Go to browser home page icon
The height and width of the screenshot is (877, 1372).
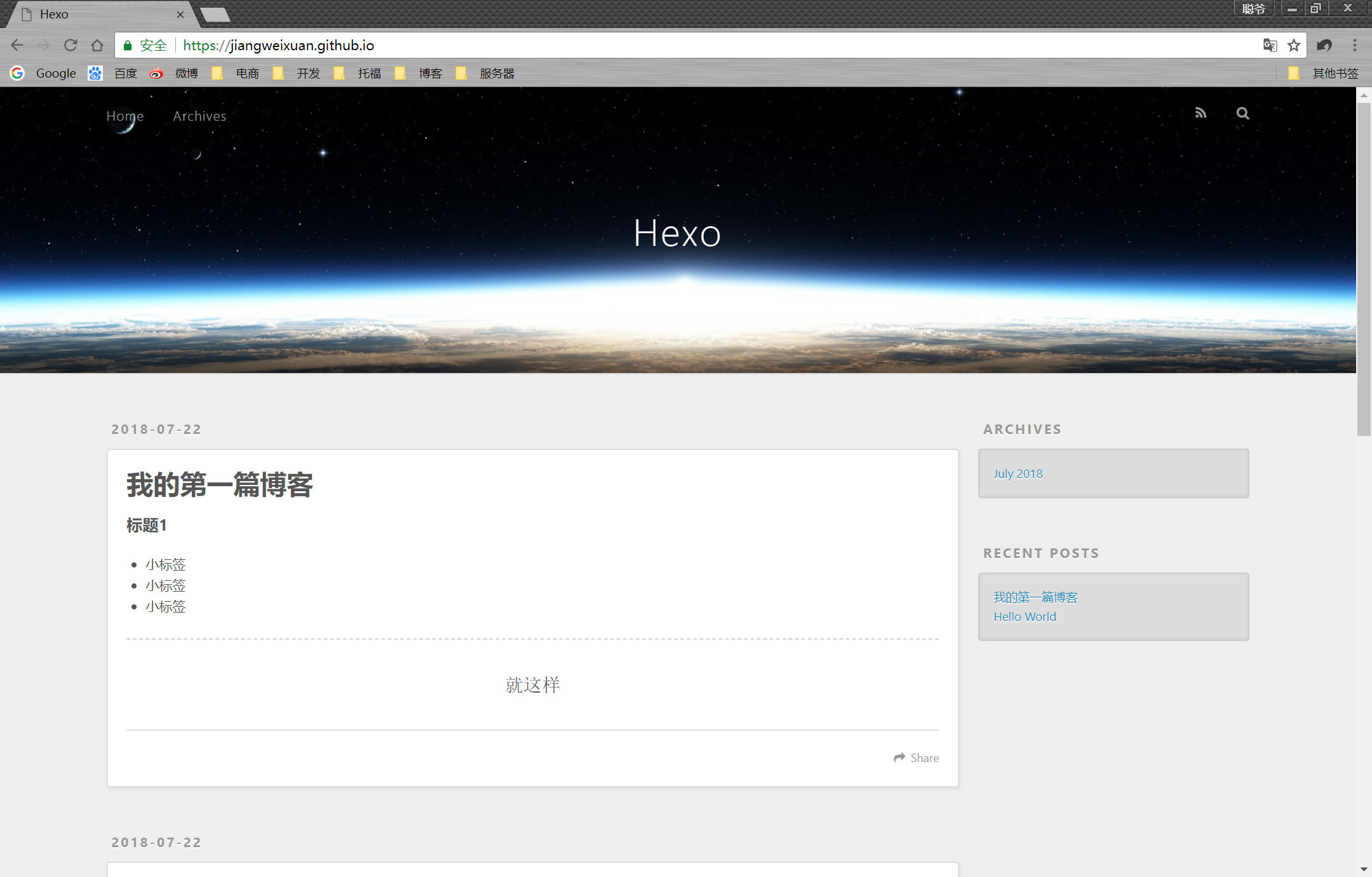click(x=97, y=45)
